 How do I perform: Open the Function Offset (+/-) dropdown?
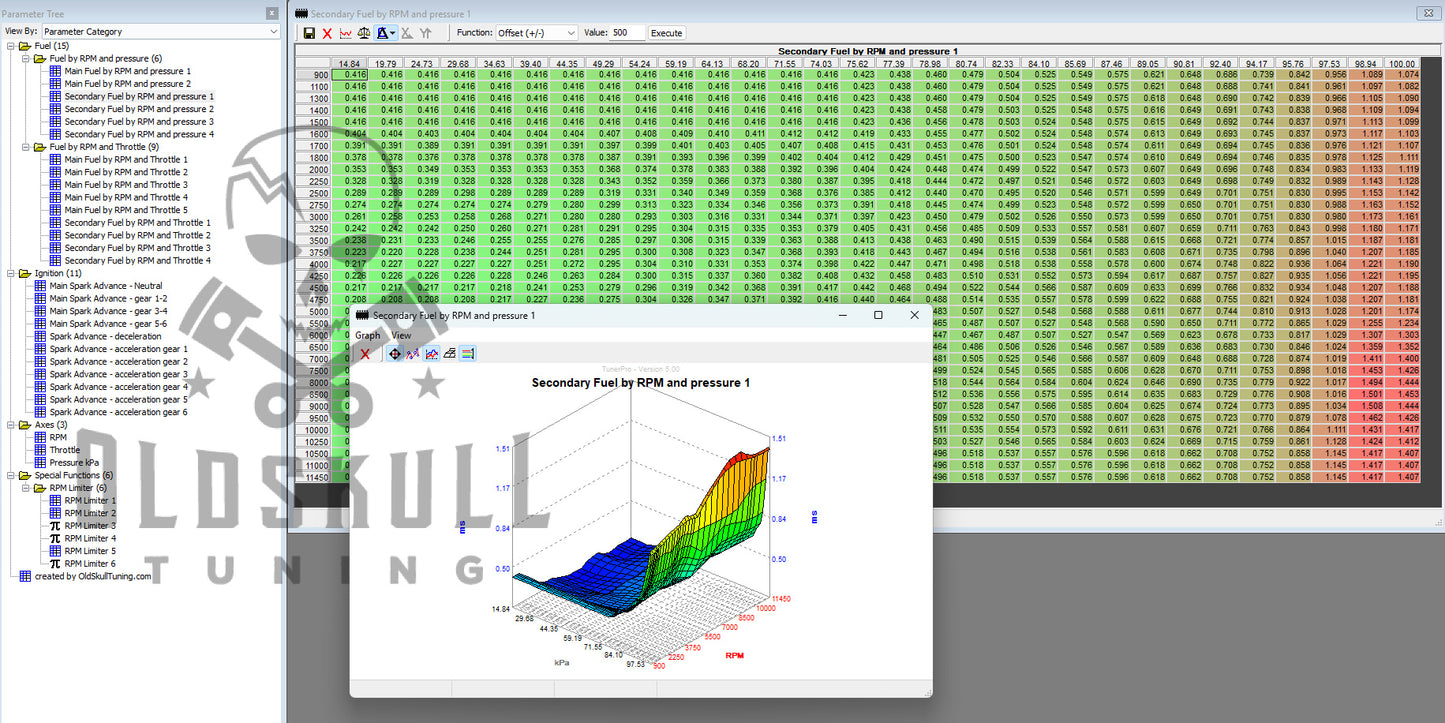pyautogui.click(x=537, y=33)
